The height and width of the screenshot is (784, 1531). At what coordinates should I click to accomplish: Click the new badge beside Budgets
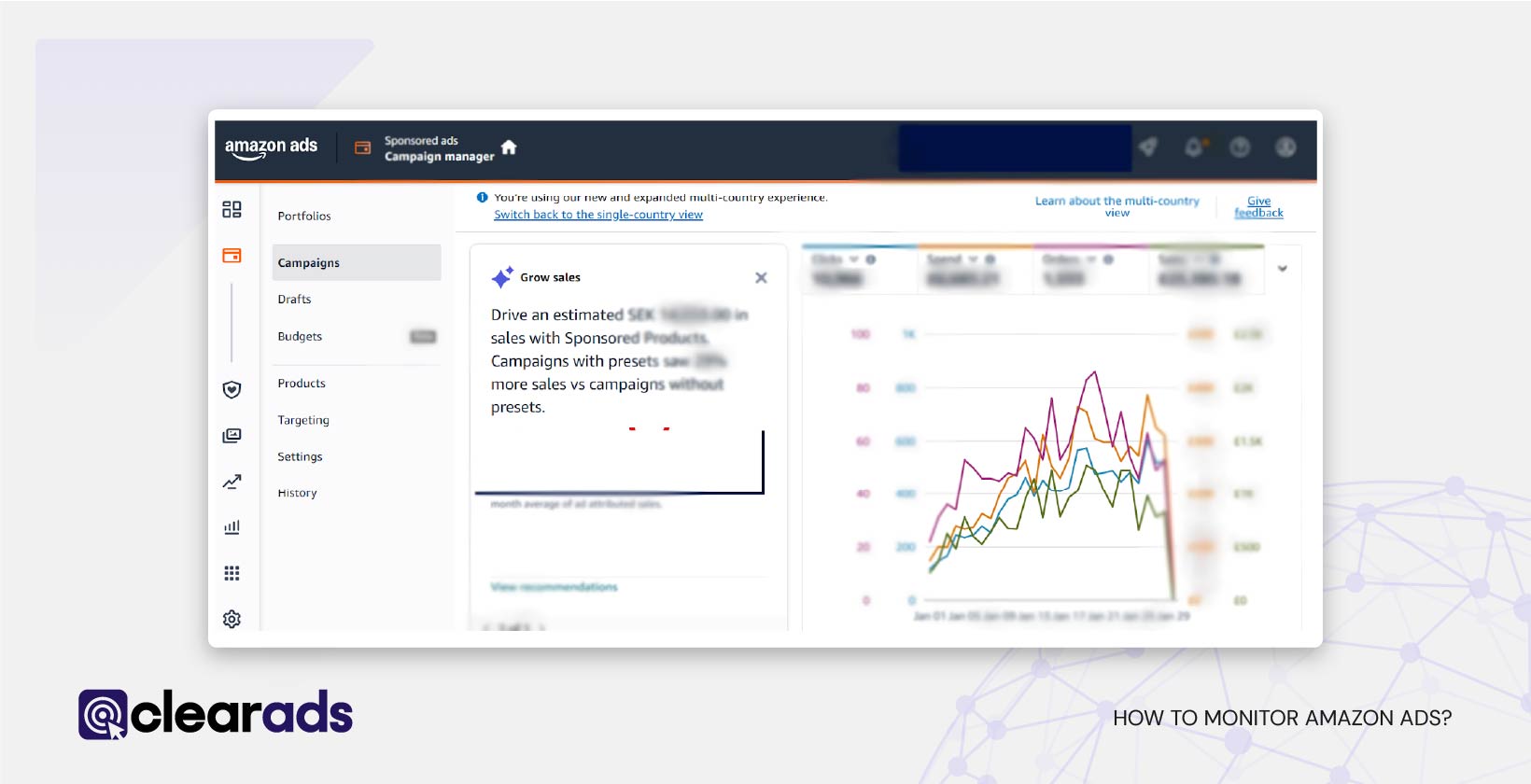pyautogui.click(x=423, y=336)
